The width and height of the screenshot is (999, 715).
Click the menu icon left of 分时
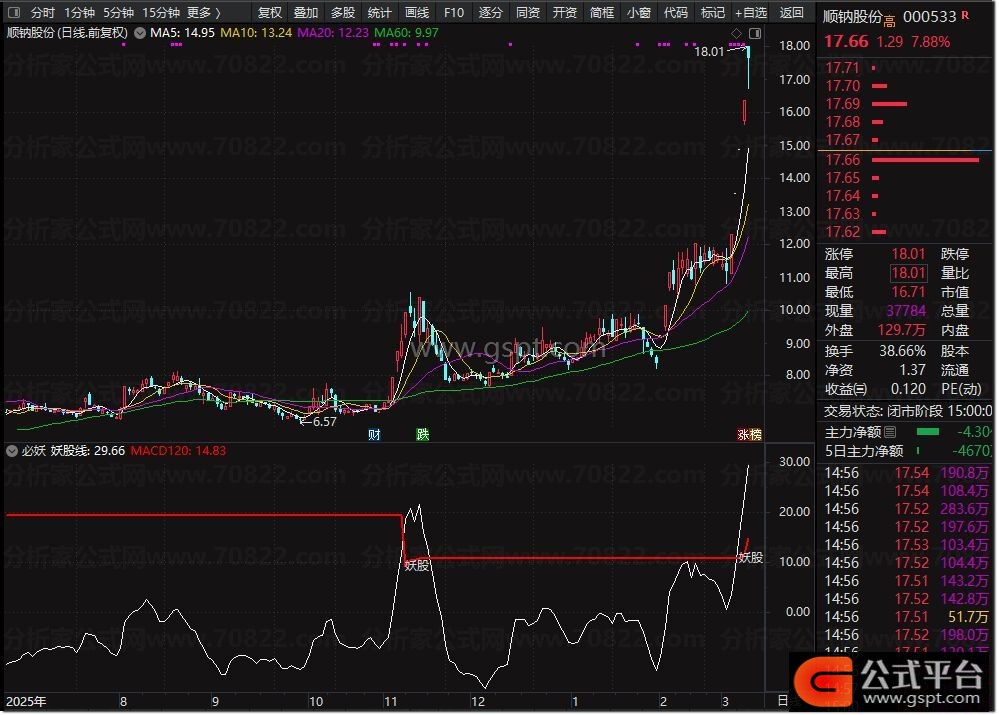(14, 13)
